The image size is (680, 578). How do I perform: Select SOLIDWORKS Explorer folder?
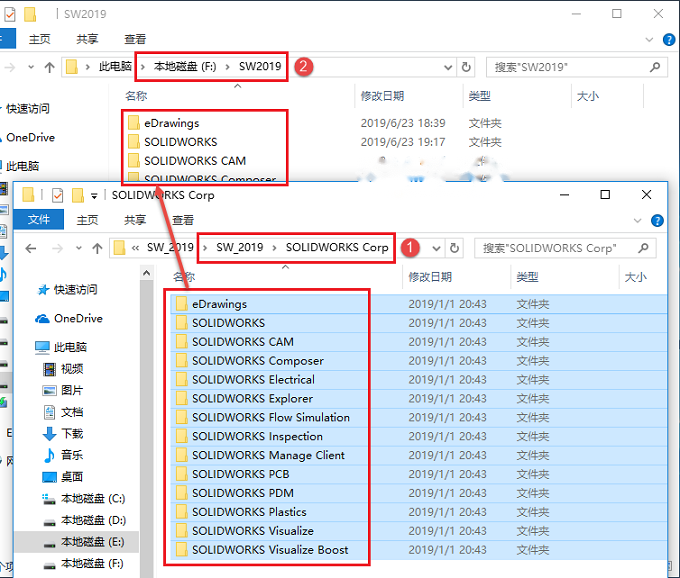click(x=252, y=398)
